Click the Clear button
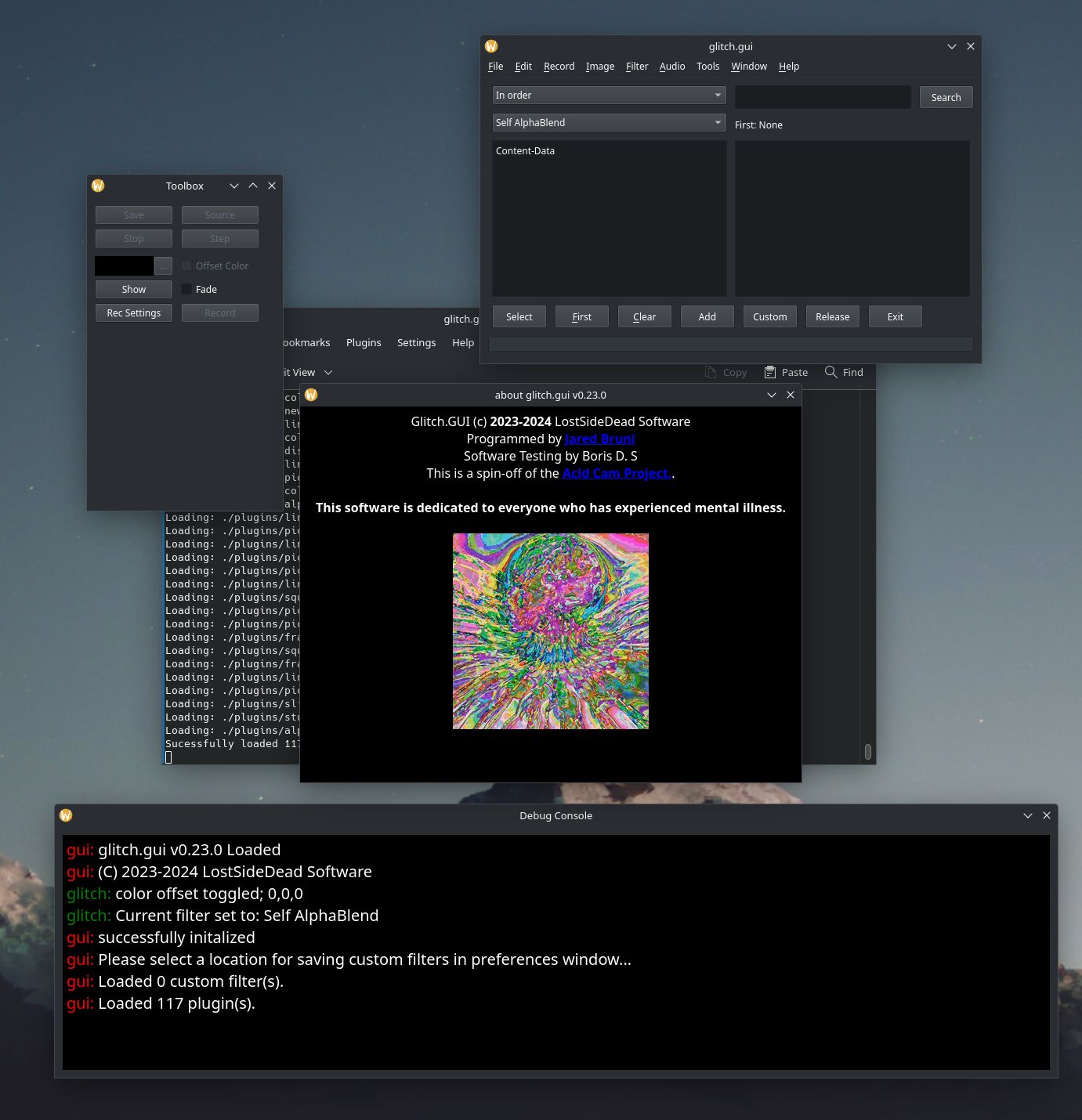This screenshot has height=1120, width=1082. [644, 316]
